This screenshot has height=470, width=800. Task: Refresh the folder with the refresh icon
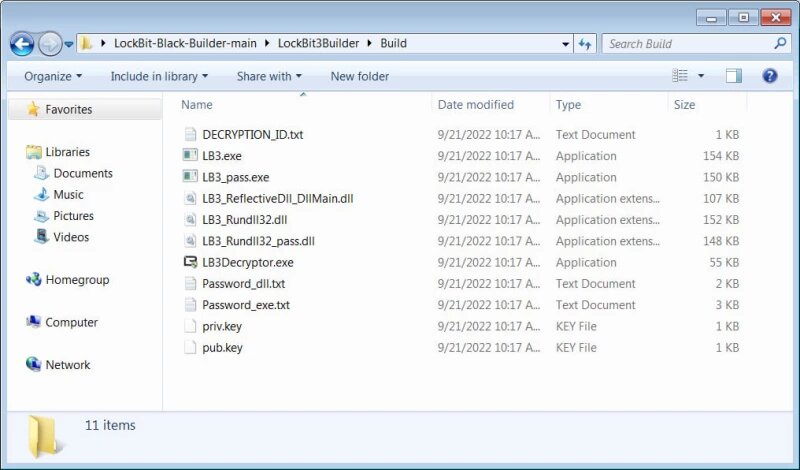pyautogui.click(x=585, y=44)
